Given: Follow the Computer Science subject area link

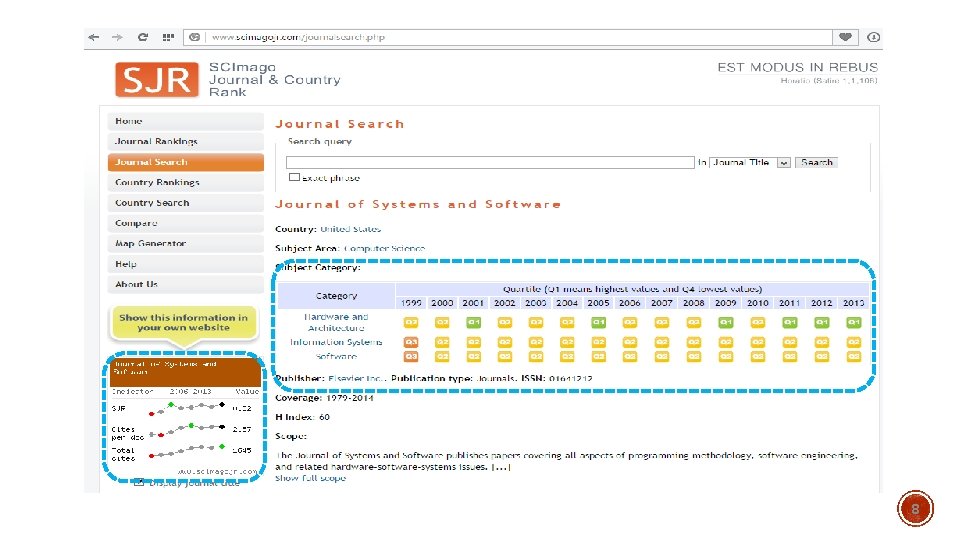Looking at the screenshot, I should click(384, 248).
